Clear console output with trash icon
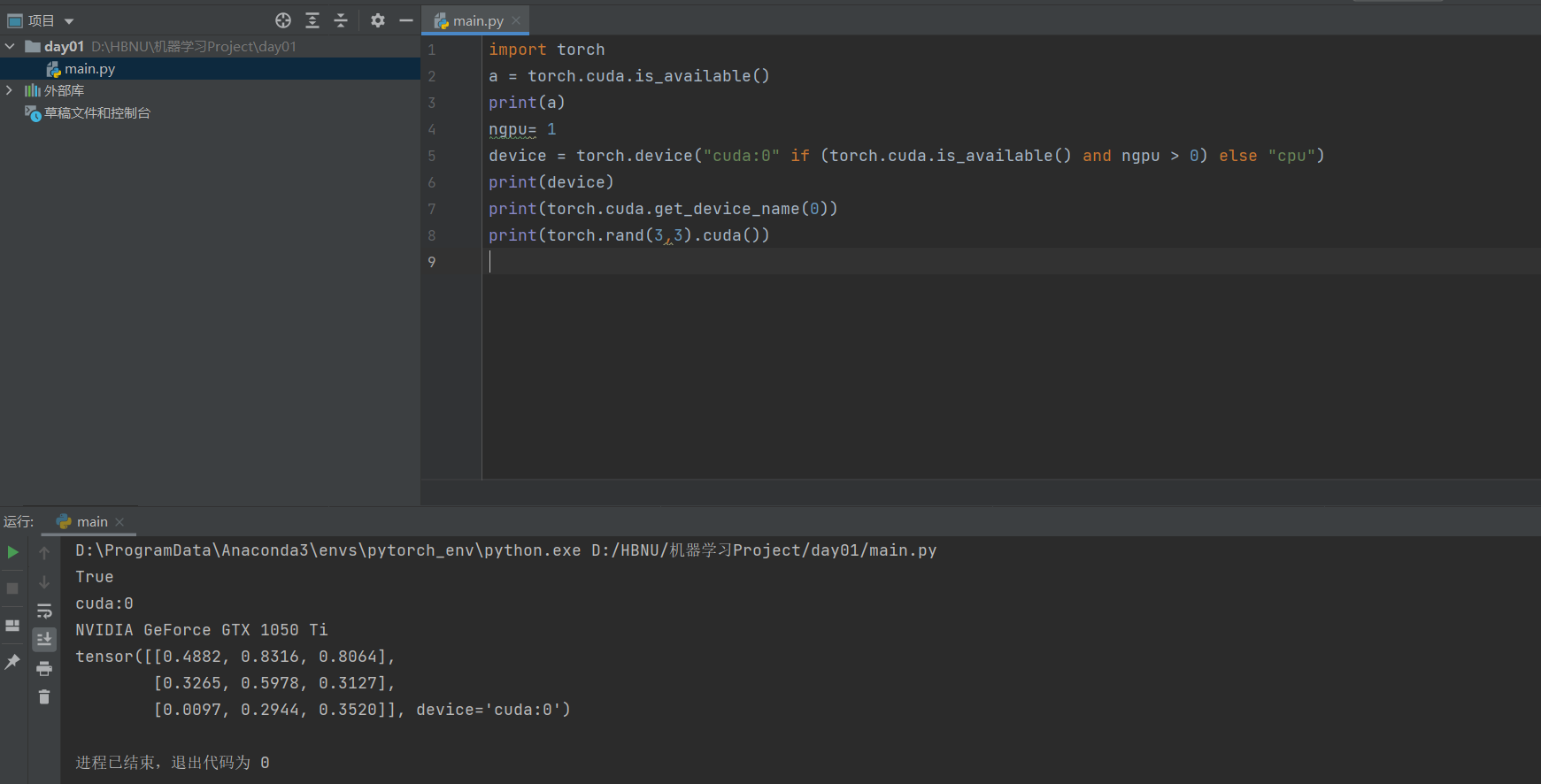This screenshot has width=1541, height=784. 44,697
